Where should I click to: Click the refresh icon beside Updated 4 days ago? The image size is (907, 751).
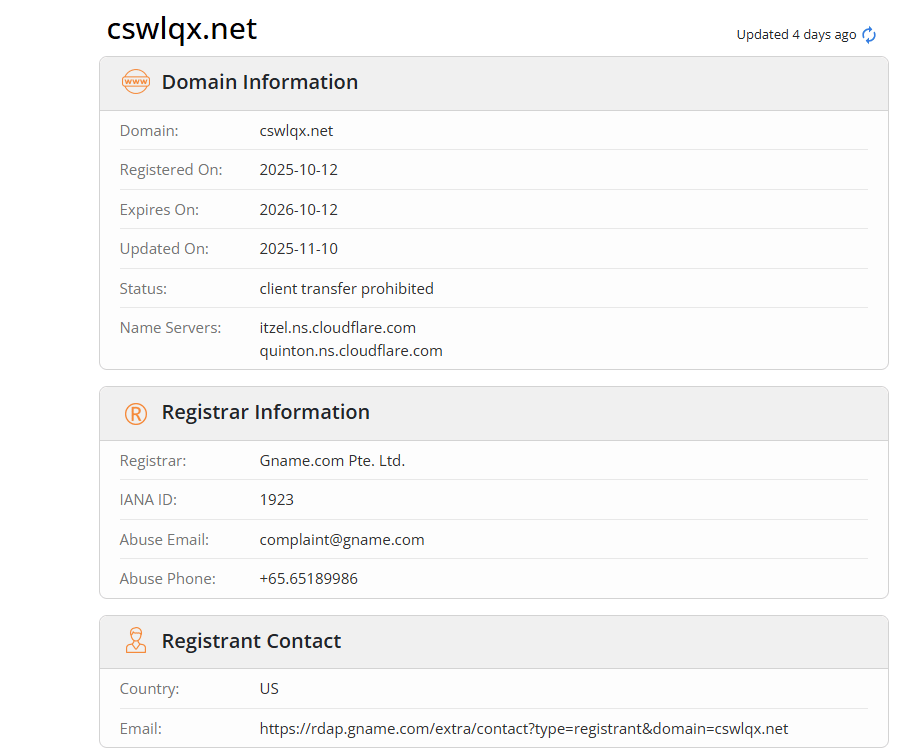click(x=869, y=35)
